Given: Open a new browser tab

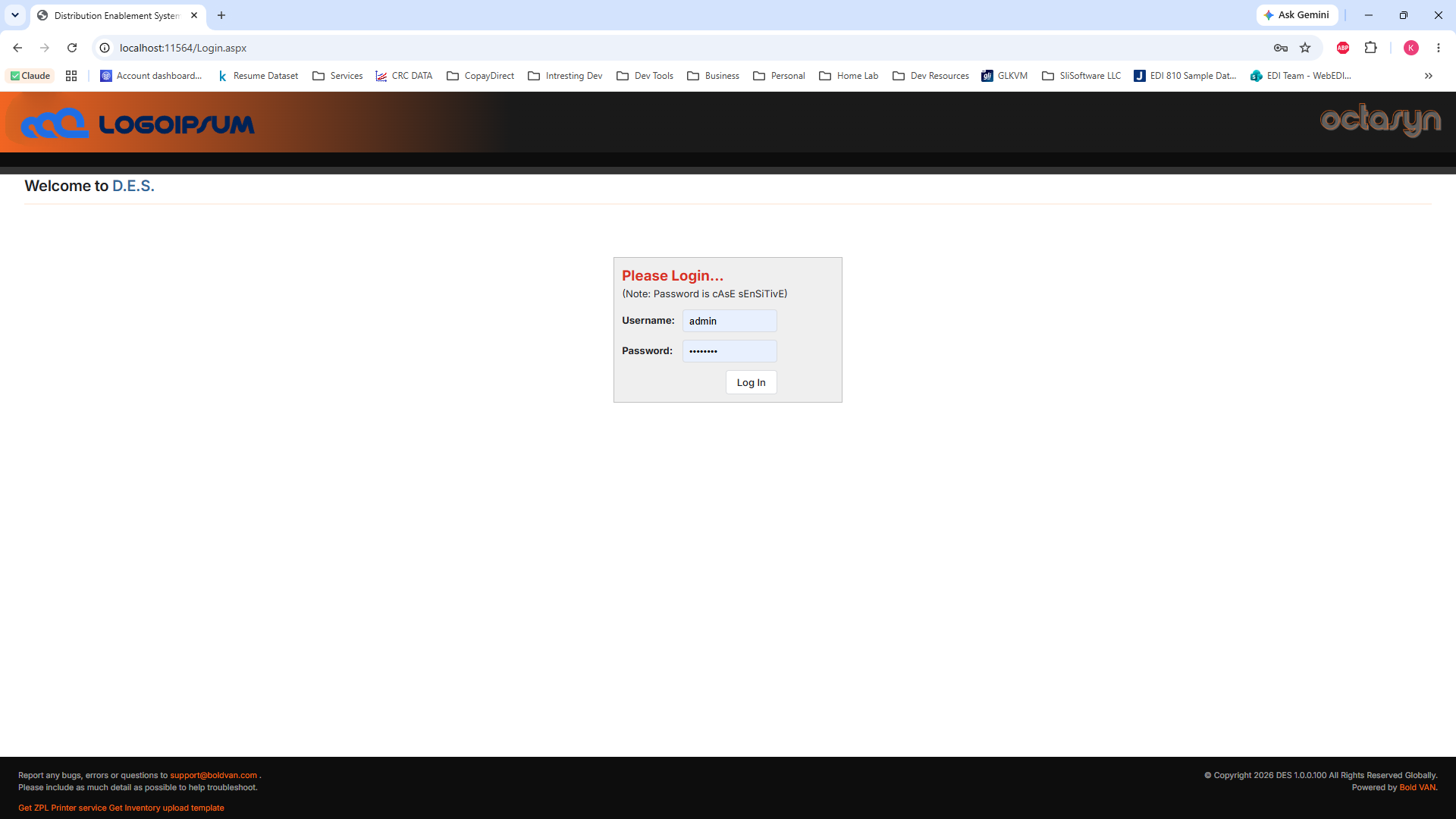Looking at the screenshot, I should pos(221,15).
